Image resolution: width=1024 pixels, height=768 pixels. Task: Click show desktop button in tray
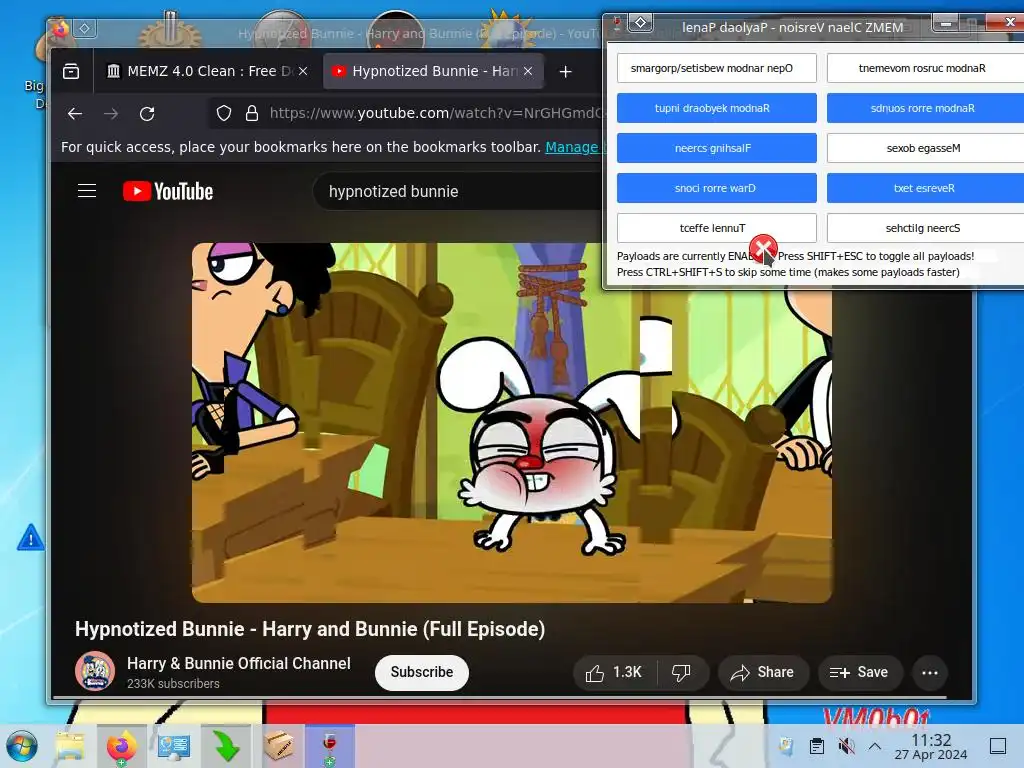click(x=998, y=746)
